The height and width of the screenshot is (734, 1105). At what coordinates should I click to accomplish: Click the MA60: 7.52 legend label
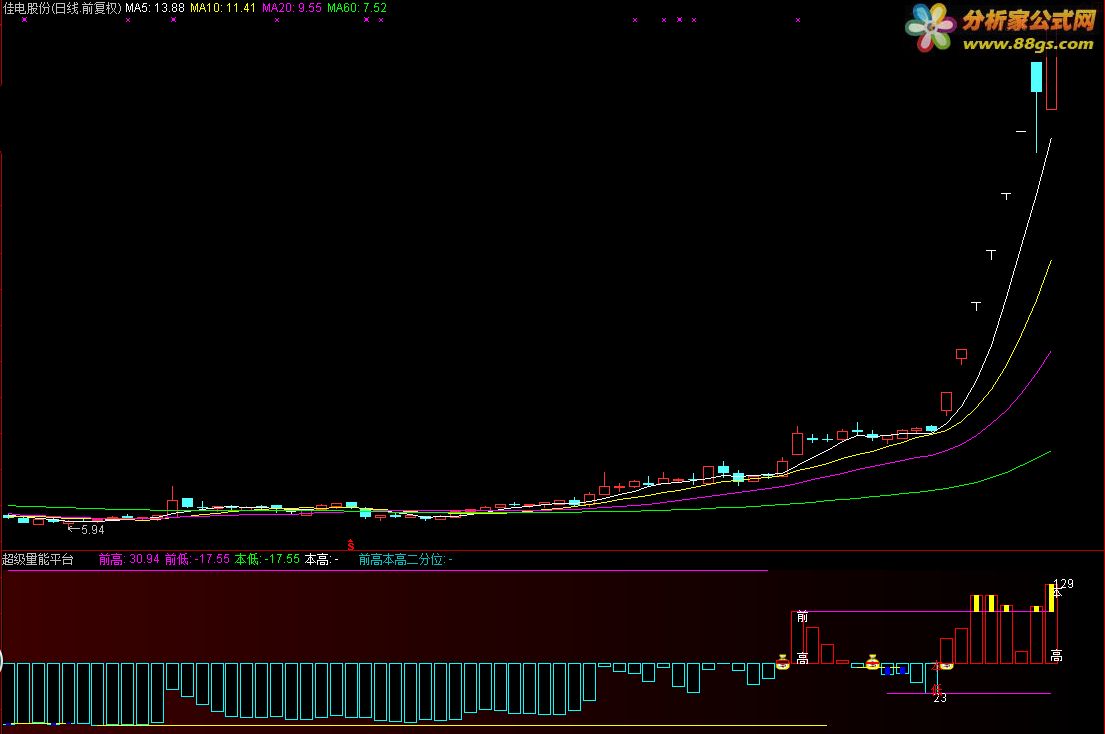pyautogui.click(x=357, y=8)
